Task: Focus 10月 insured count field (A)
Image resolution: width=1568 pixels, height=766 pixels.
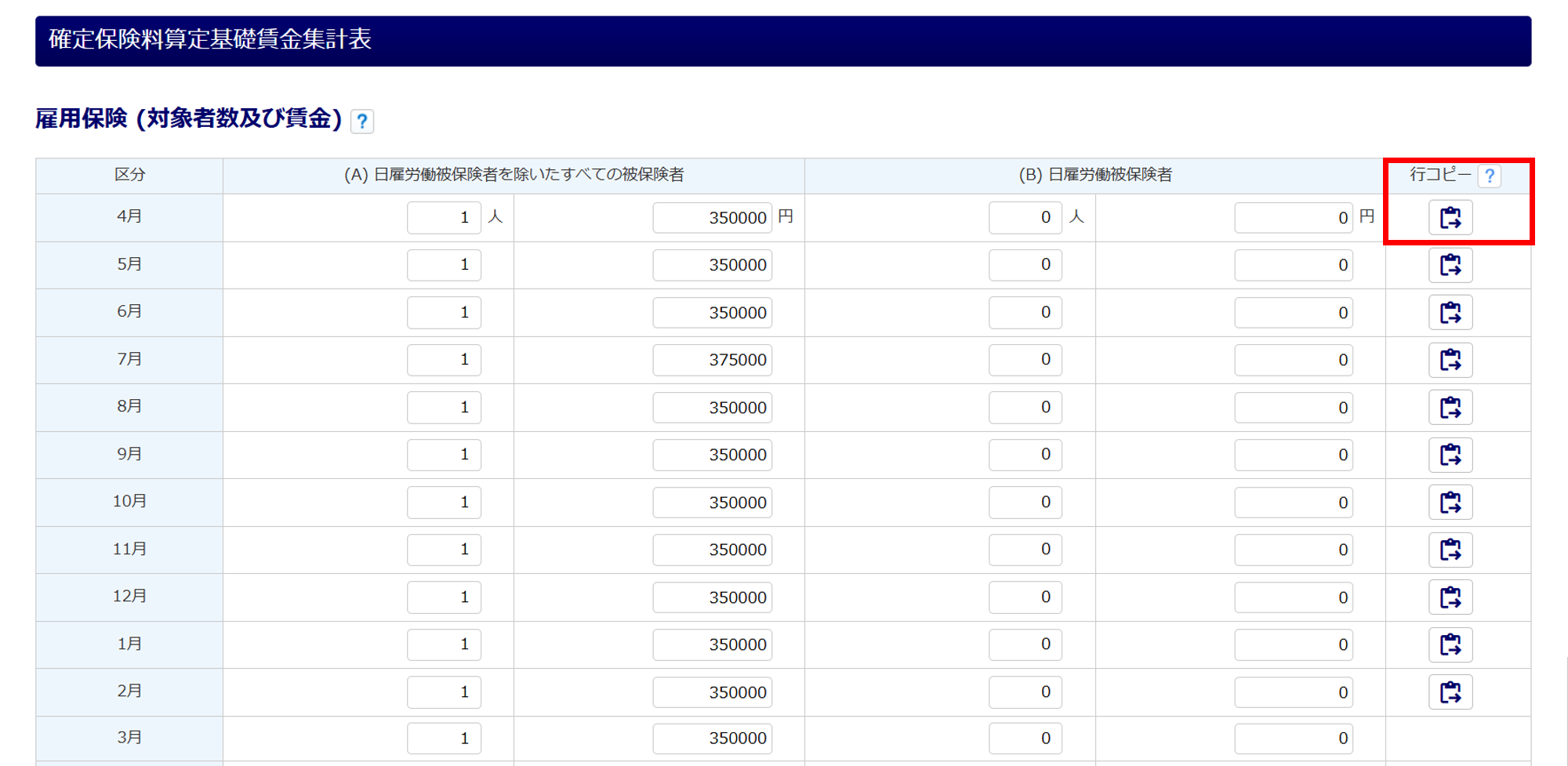Action: click(x=444, y=502)
